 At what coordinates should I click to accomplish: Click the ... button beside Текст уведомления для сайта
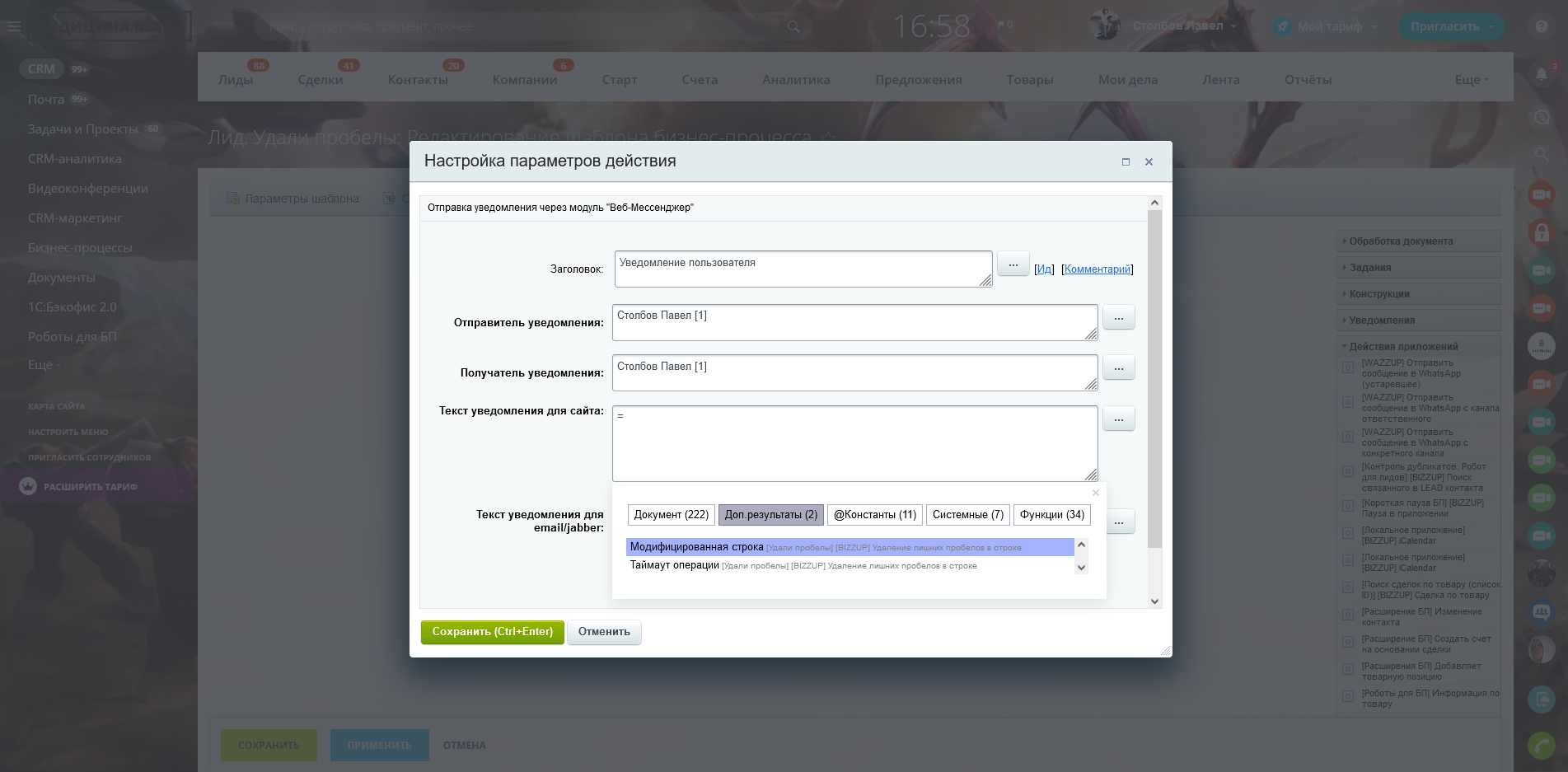pyautogui.click(x=1119, y=419)
